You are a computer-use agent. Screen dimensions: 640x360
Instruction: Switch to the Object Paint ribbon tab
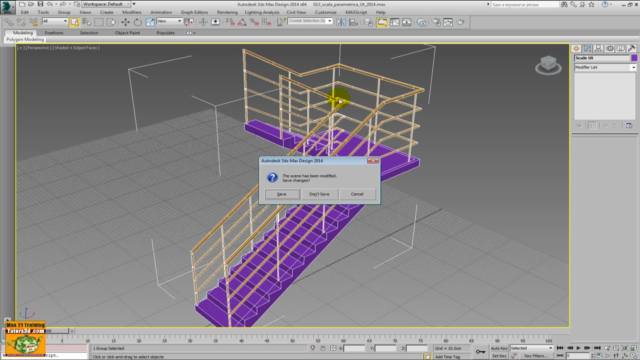click(127, 33)
